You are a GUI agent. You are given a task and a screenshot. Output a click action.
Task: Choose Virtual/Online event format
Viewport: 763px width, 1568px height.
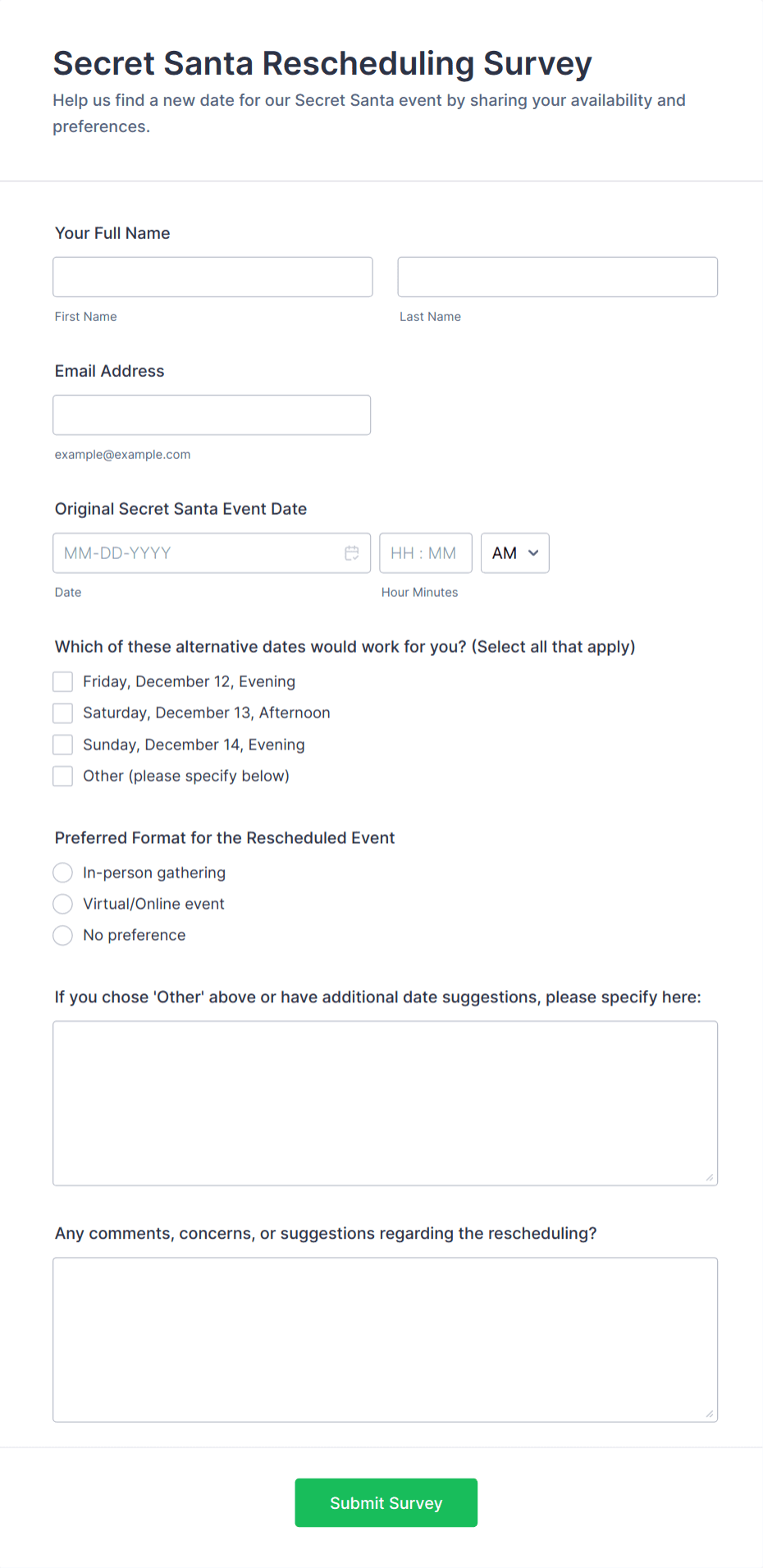point(62,904)
